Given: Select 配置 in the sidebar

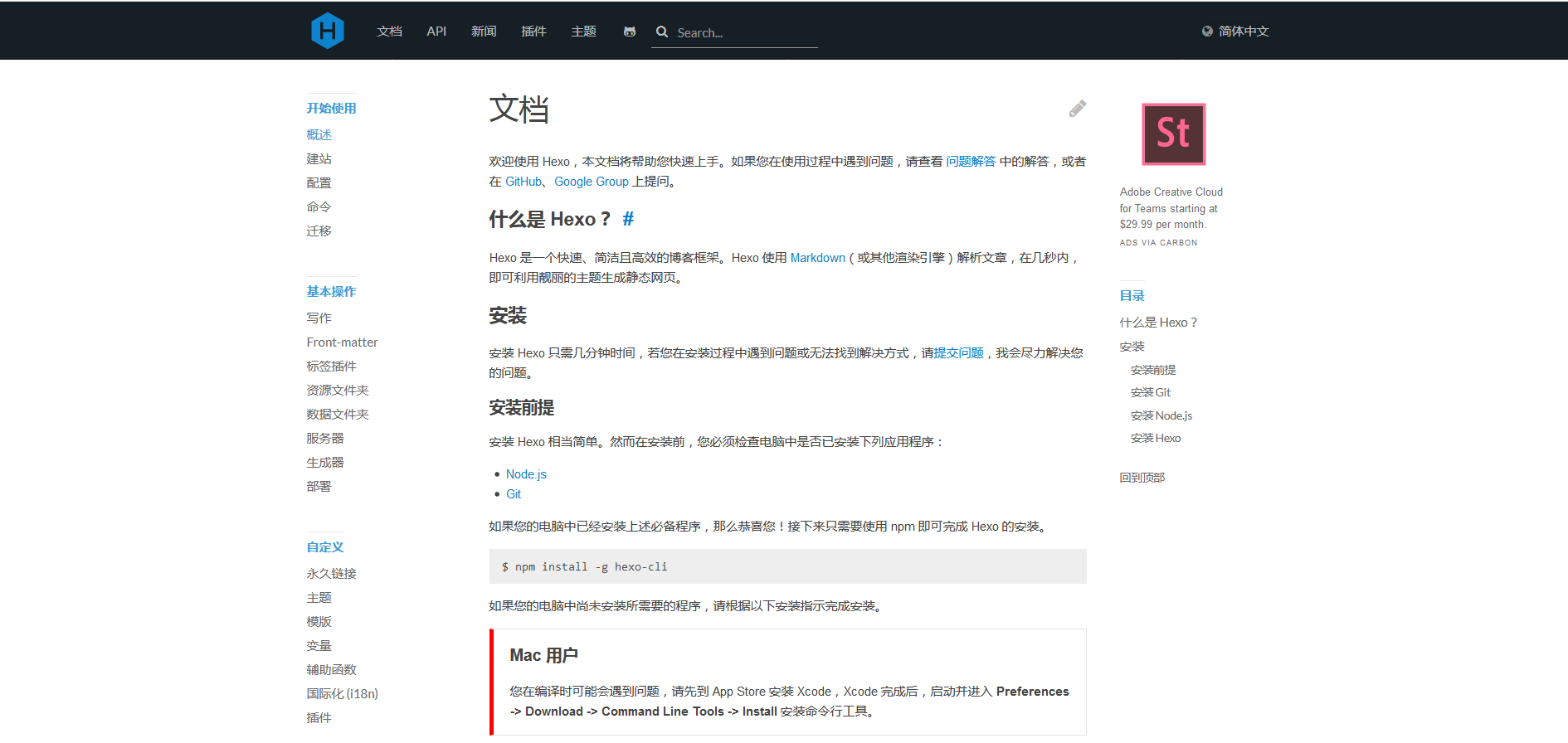Looking at the screenshot, I should [319, 182].
